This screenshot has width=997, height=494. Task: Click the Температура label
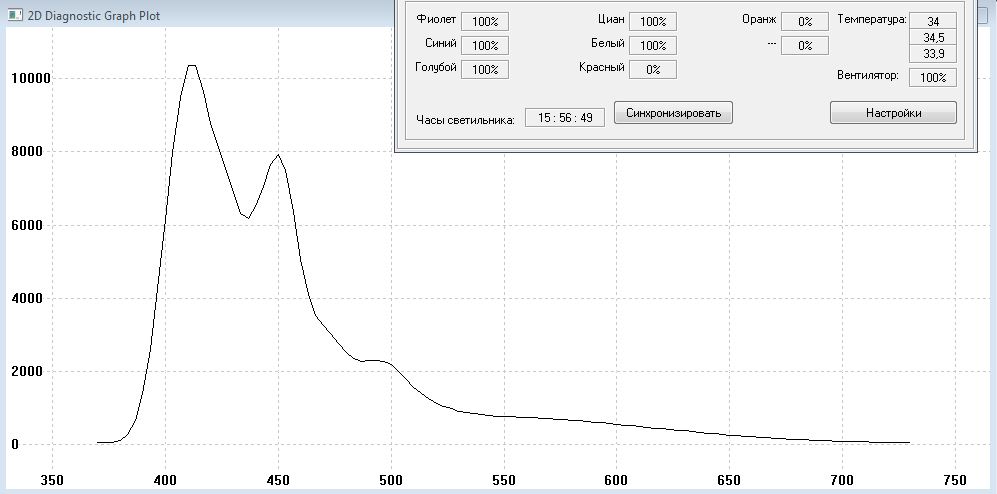click(872, 19)
